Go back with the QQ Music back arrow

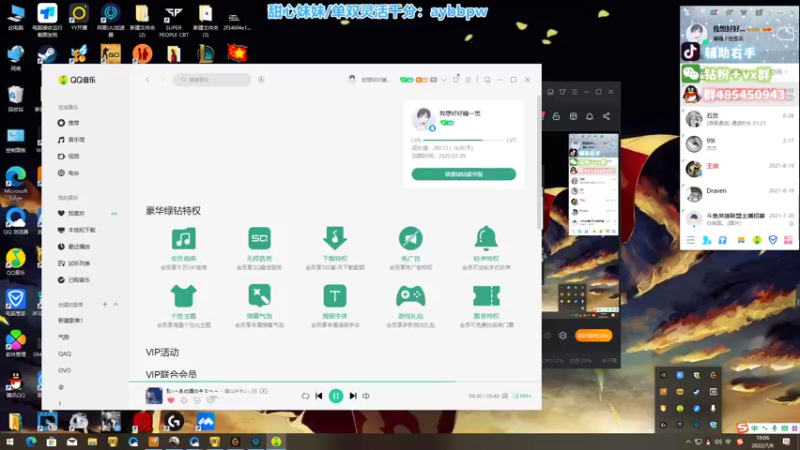pyautogui.click(x=147, y=80)
